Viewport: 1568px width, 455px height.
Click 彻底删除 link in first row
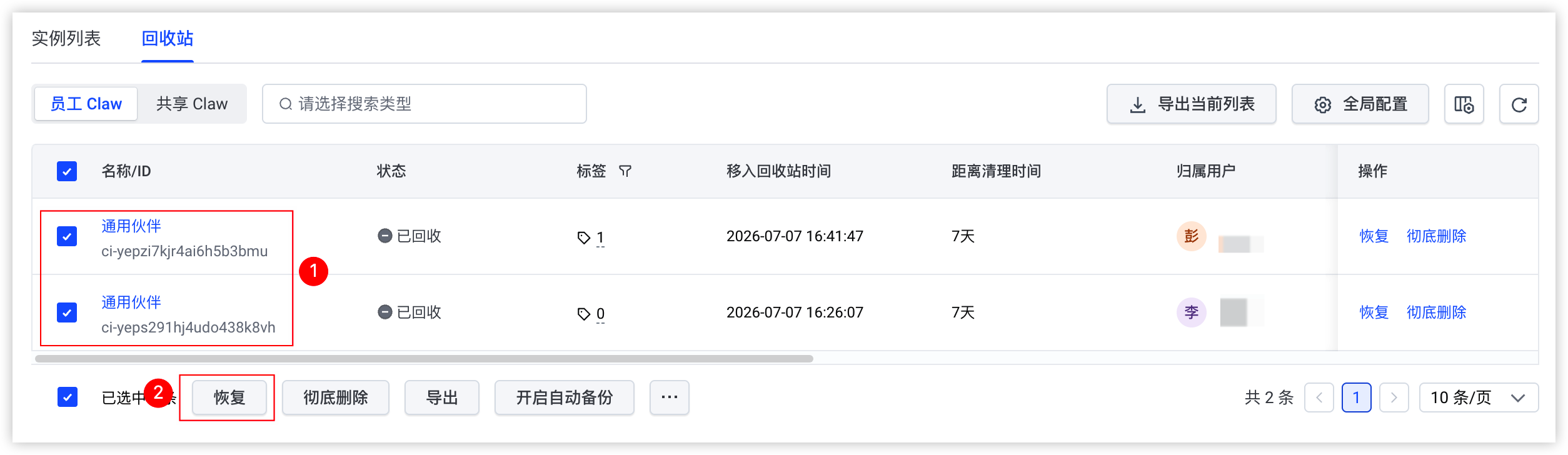pos(1436,236)
